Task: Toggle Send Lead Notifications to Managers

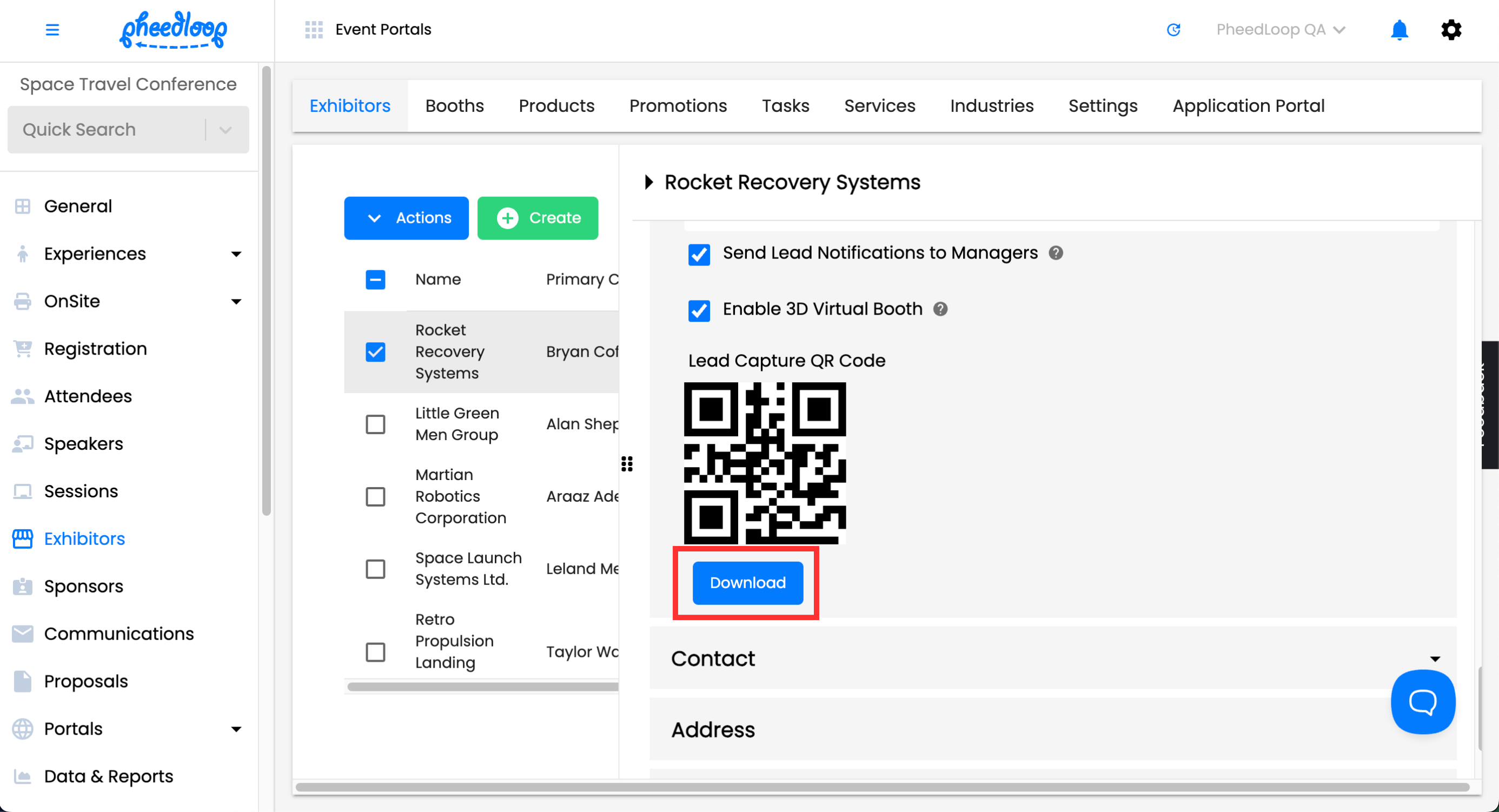Action: click(699, 254)
